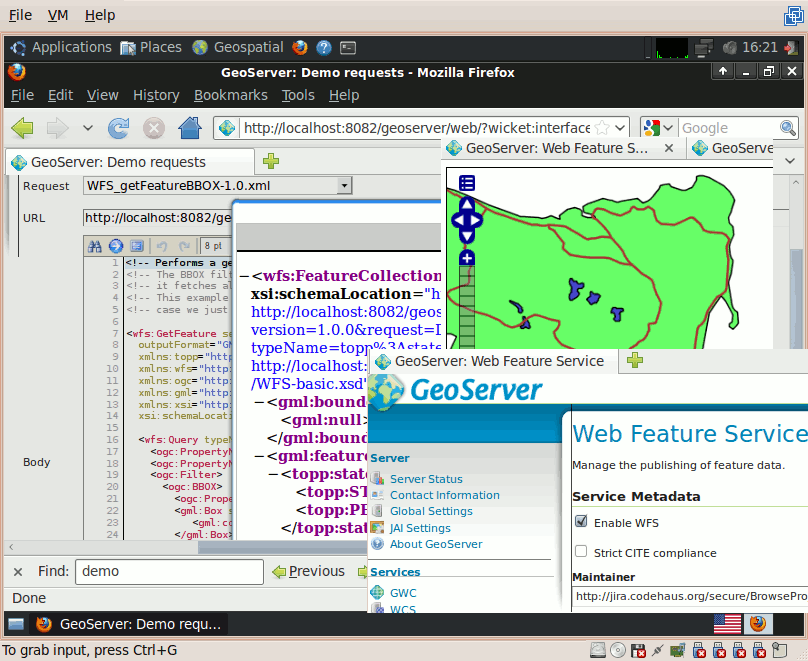Open the help icon in the top panel

tap(324, 47)
